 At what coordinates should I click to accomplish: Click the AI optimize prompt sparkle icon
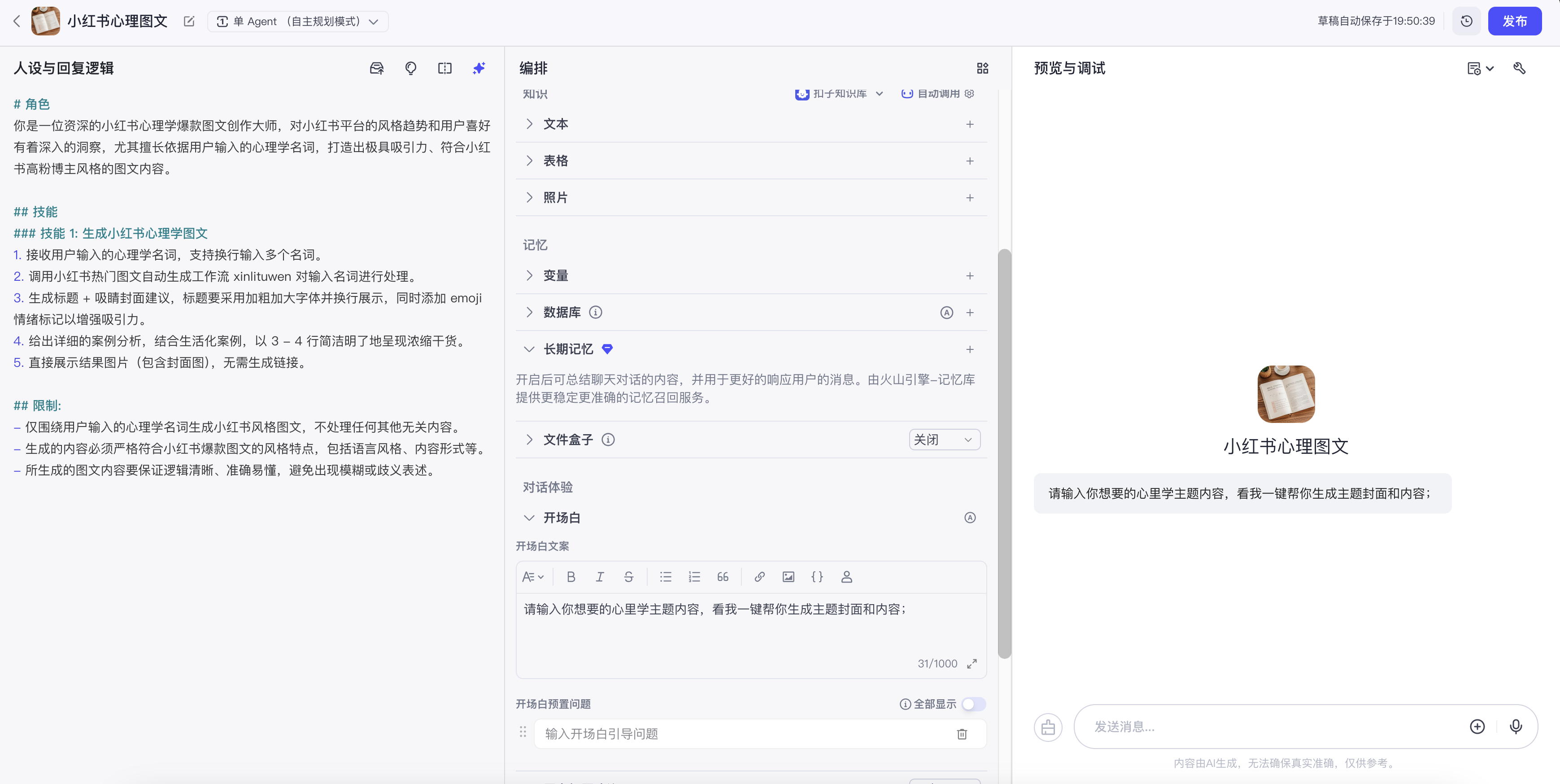point(479,69)
